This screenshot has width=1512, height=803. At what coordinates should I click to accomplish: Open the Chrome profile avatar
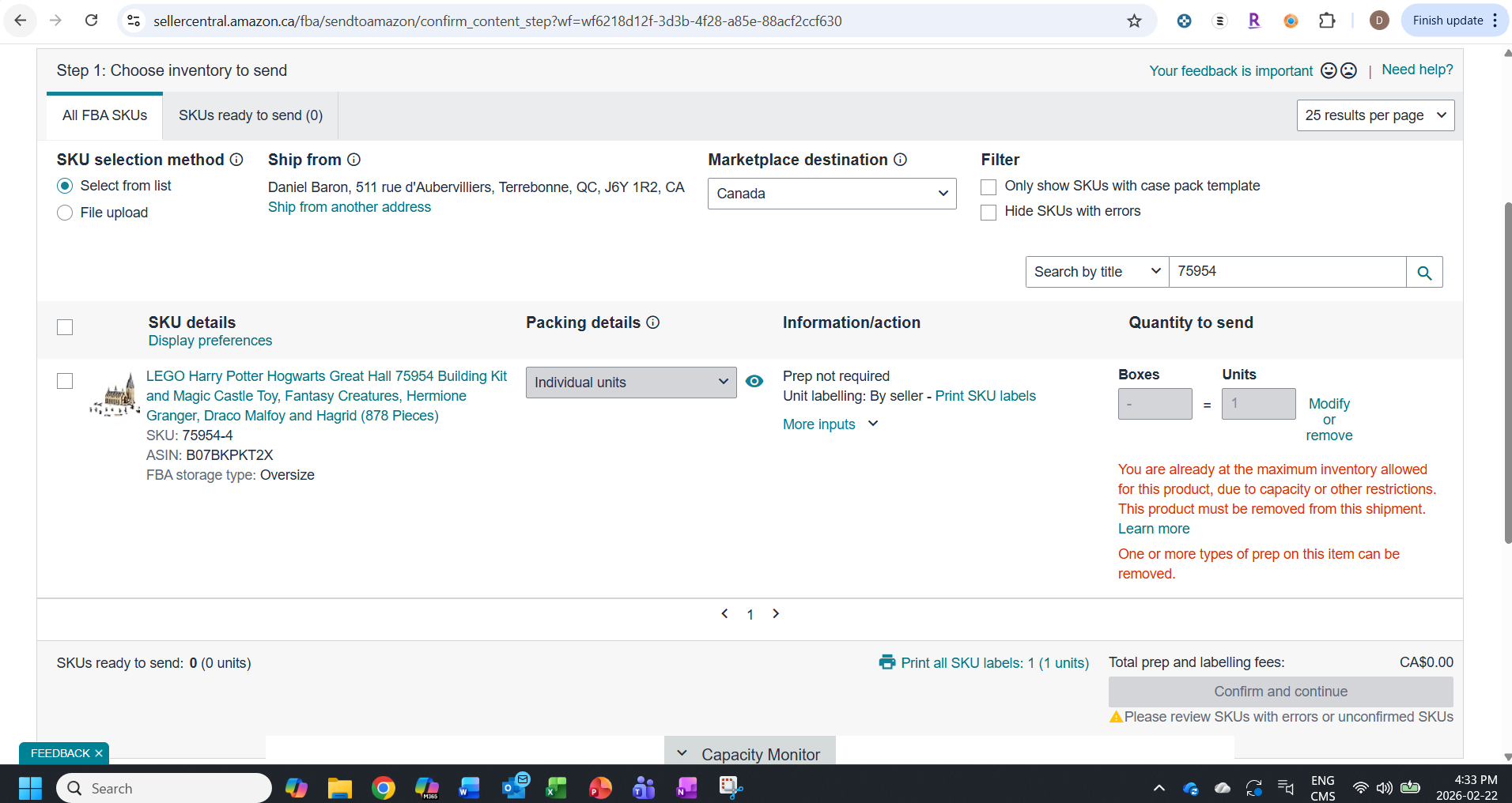1379,21
